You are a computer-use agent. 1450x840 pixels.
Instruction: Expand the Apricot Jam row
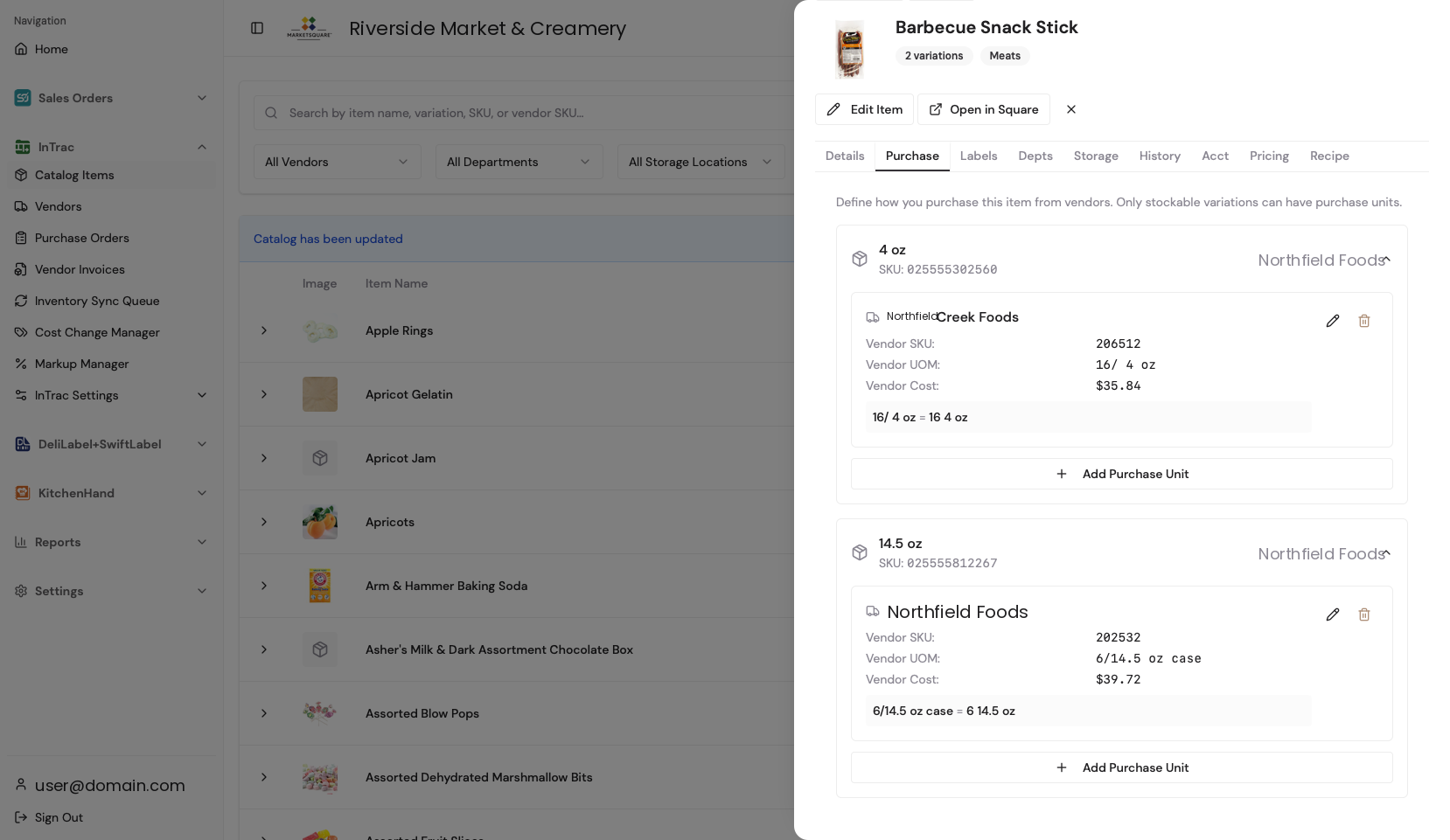coord(264,458)
